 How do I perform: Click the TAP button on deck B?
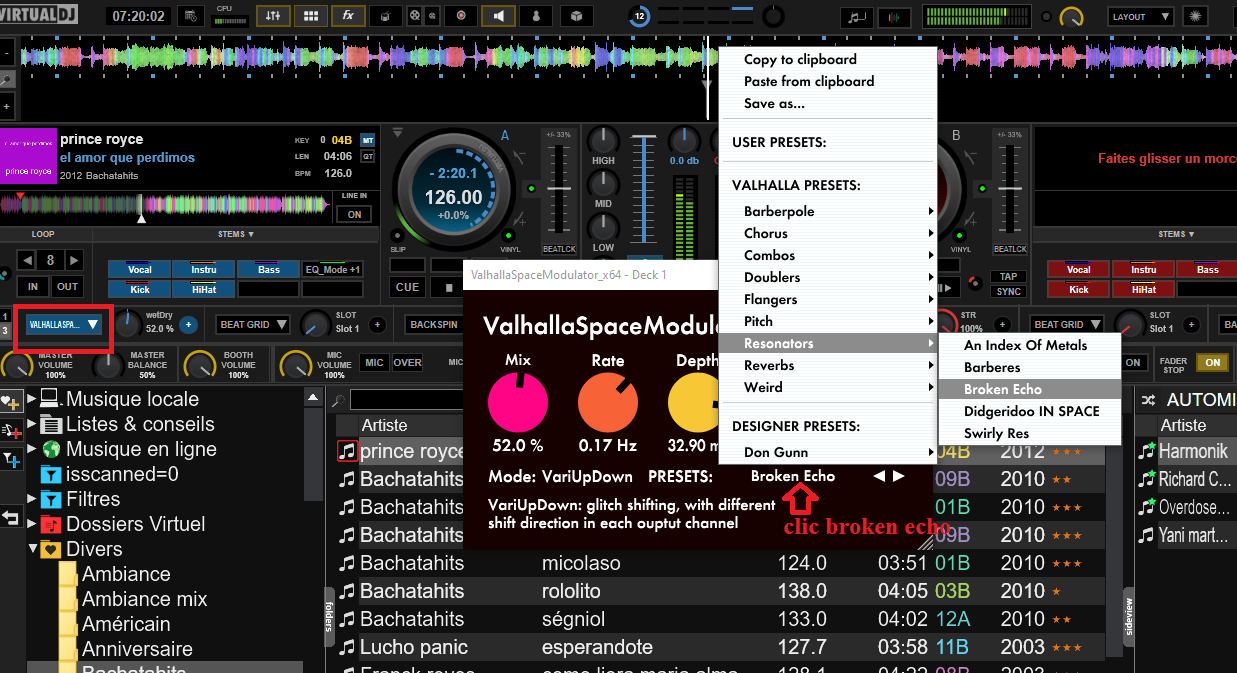coord(1008,277)
